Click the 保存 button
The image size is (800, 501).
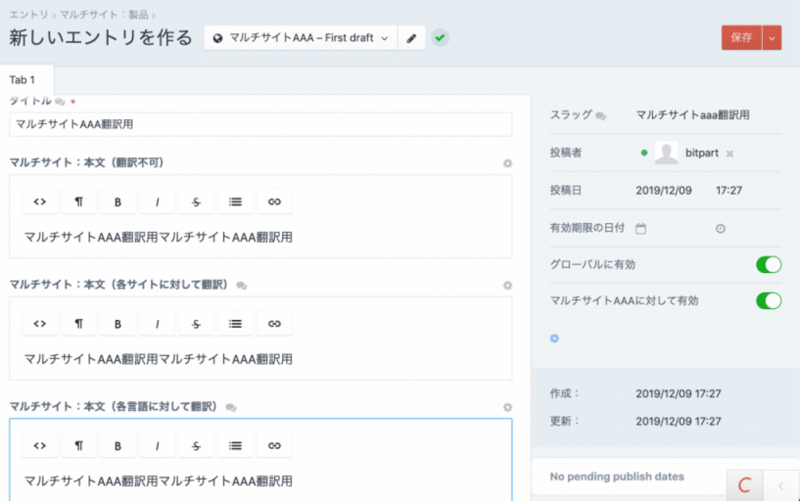tap(741, 38)
